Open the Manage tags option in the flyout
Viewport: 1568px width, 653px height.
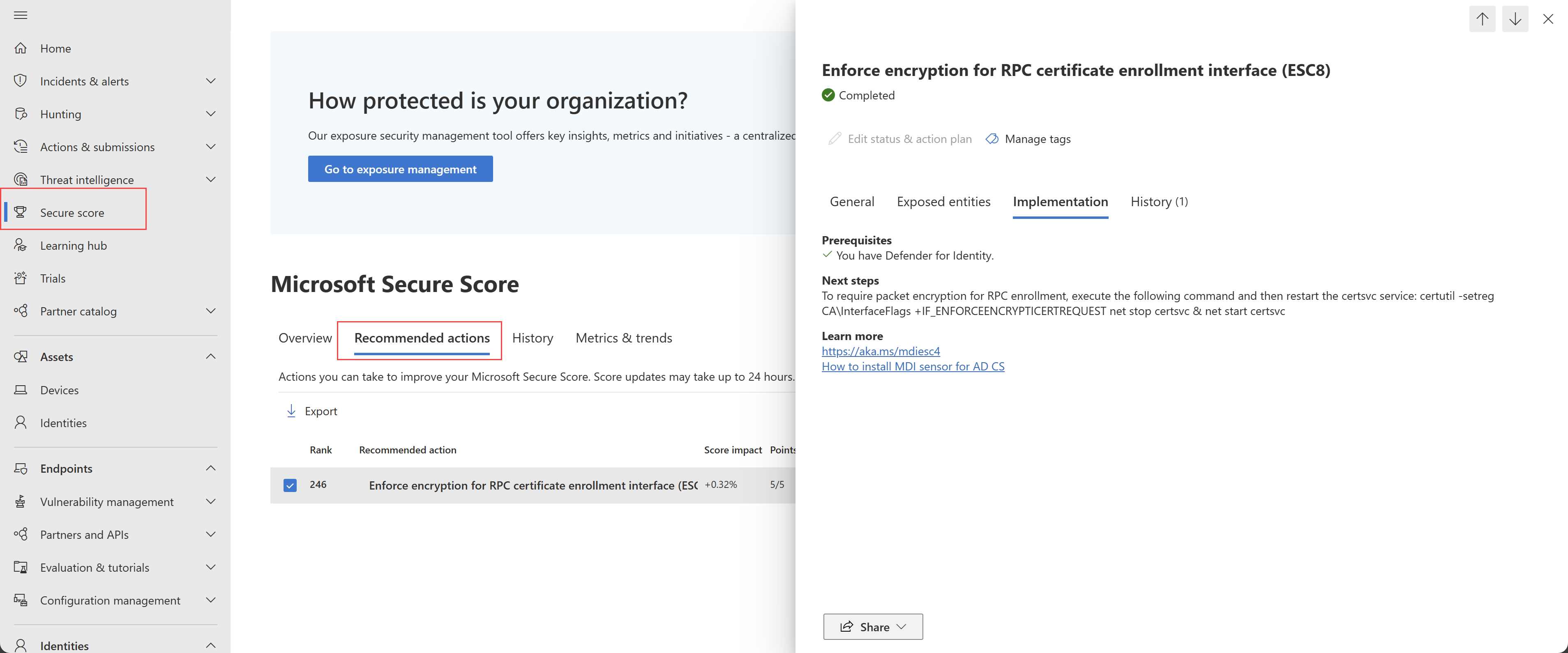coord(1037,139)
